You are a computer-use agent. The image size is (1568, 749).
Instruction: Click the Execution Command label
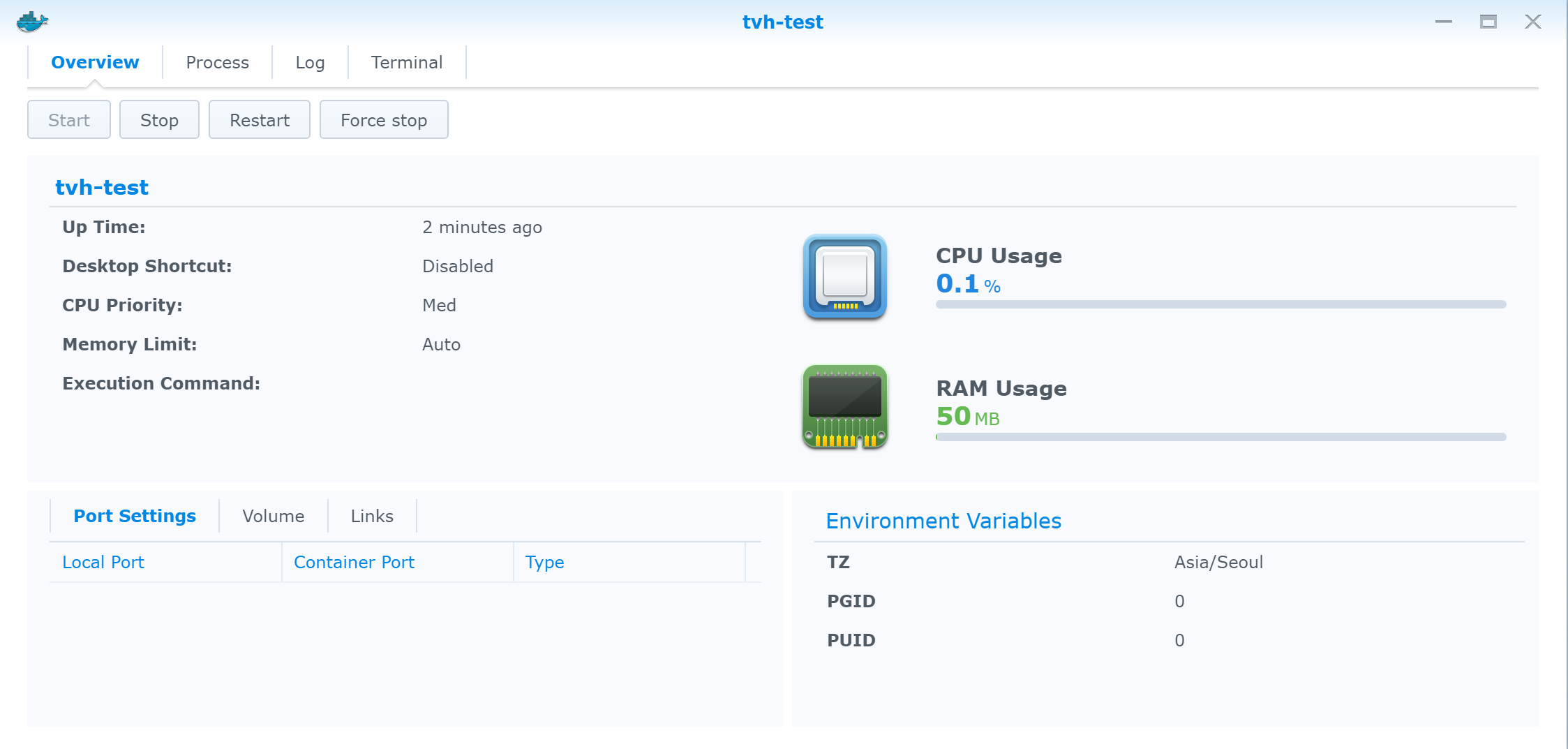tap(161, 383)
